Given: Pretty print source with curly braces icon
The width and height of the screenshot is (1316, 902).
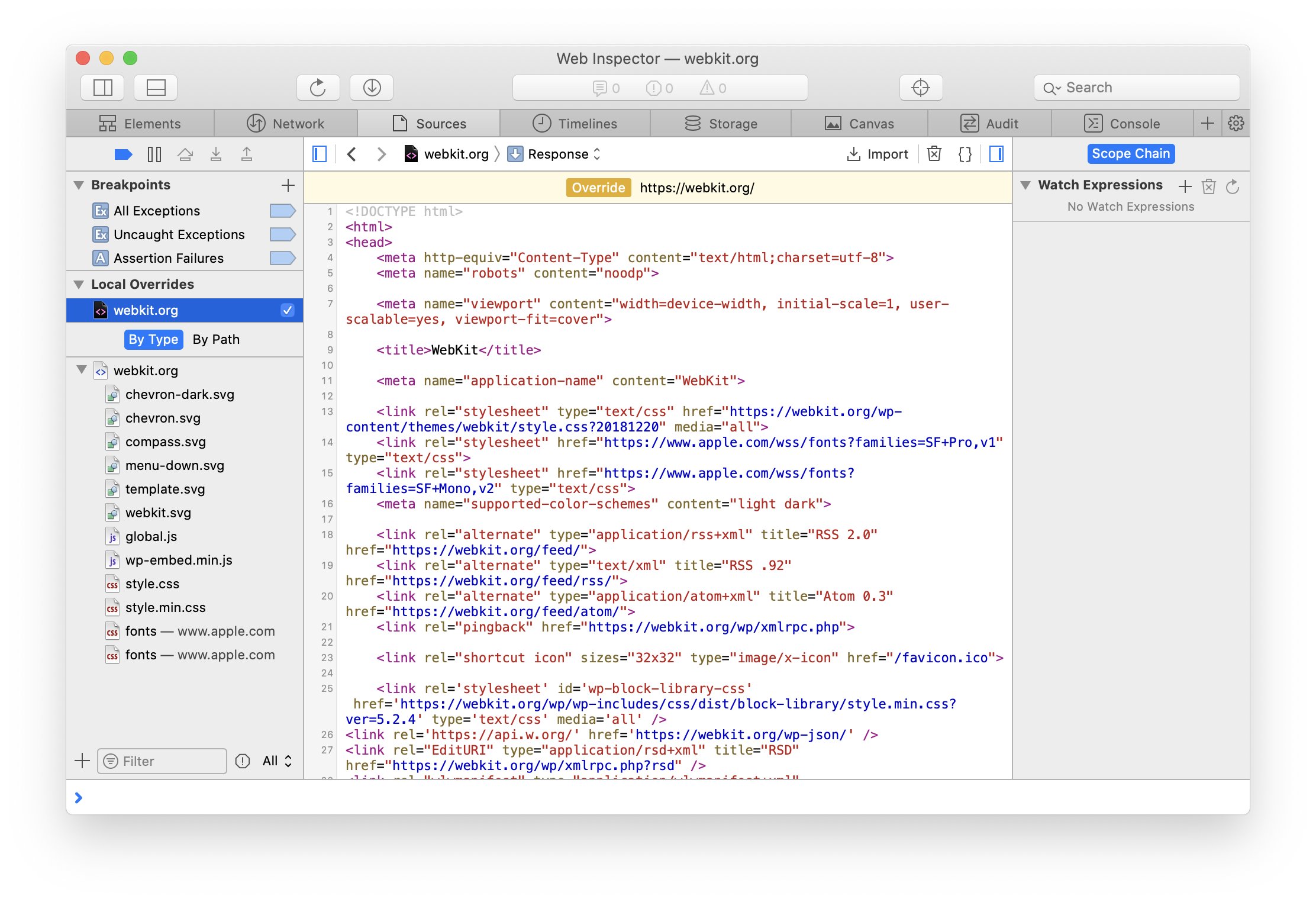Looking at the screenshot, I should coord(965,154).
